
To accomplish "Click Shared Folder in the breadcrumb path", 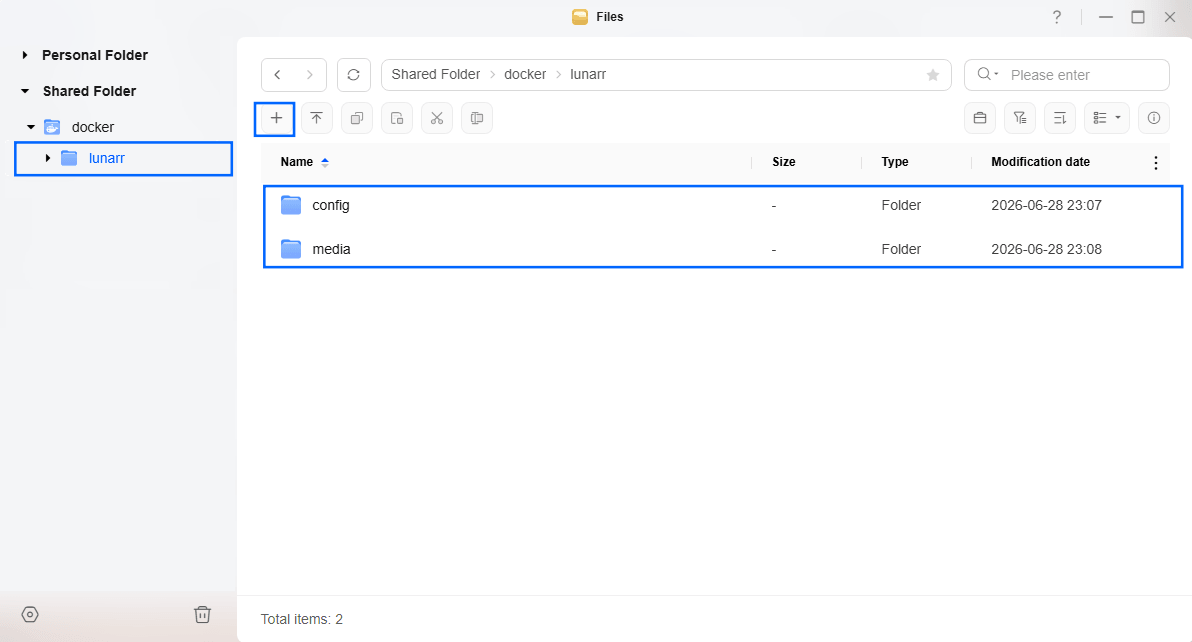I will tap(436, 74).
